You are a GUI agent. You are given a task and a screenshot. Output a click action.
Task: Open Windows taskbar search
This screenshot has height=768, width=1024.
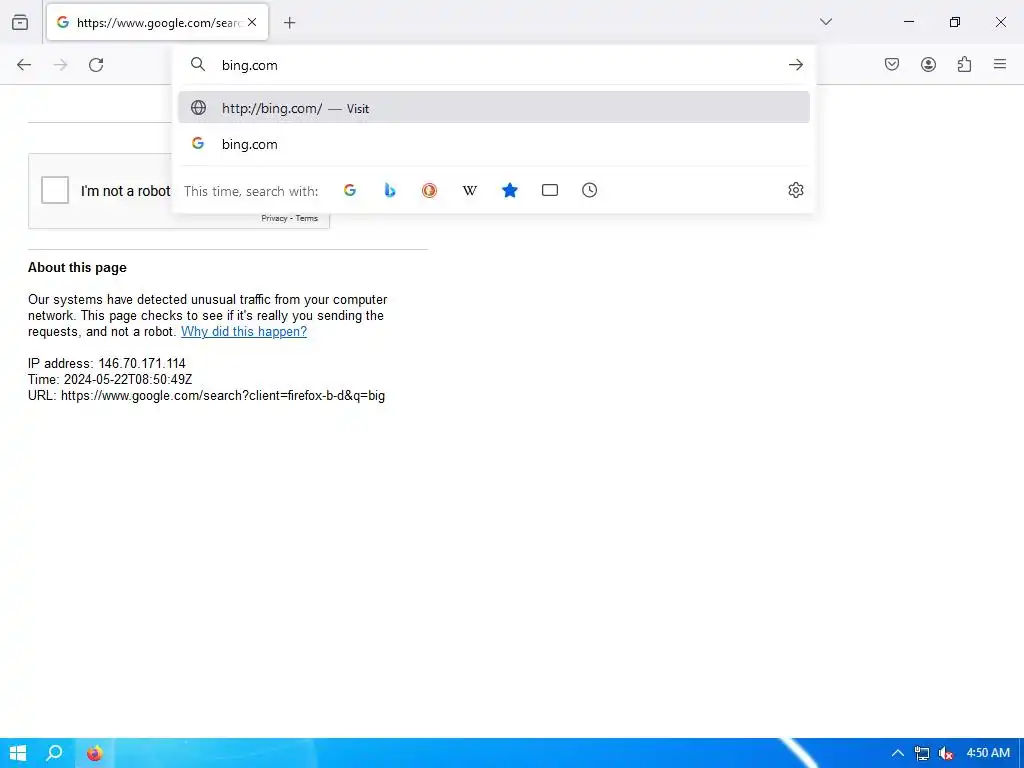click(x=55, y=753)
